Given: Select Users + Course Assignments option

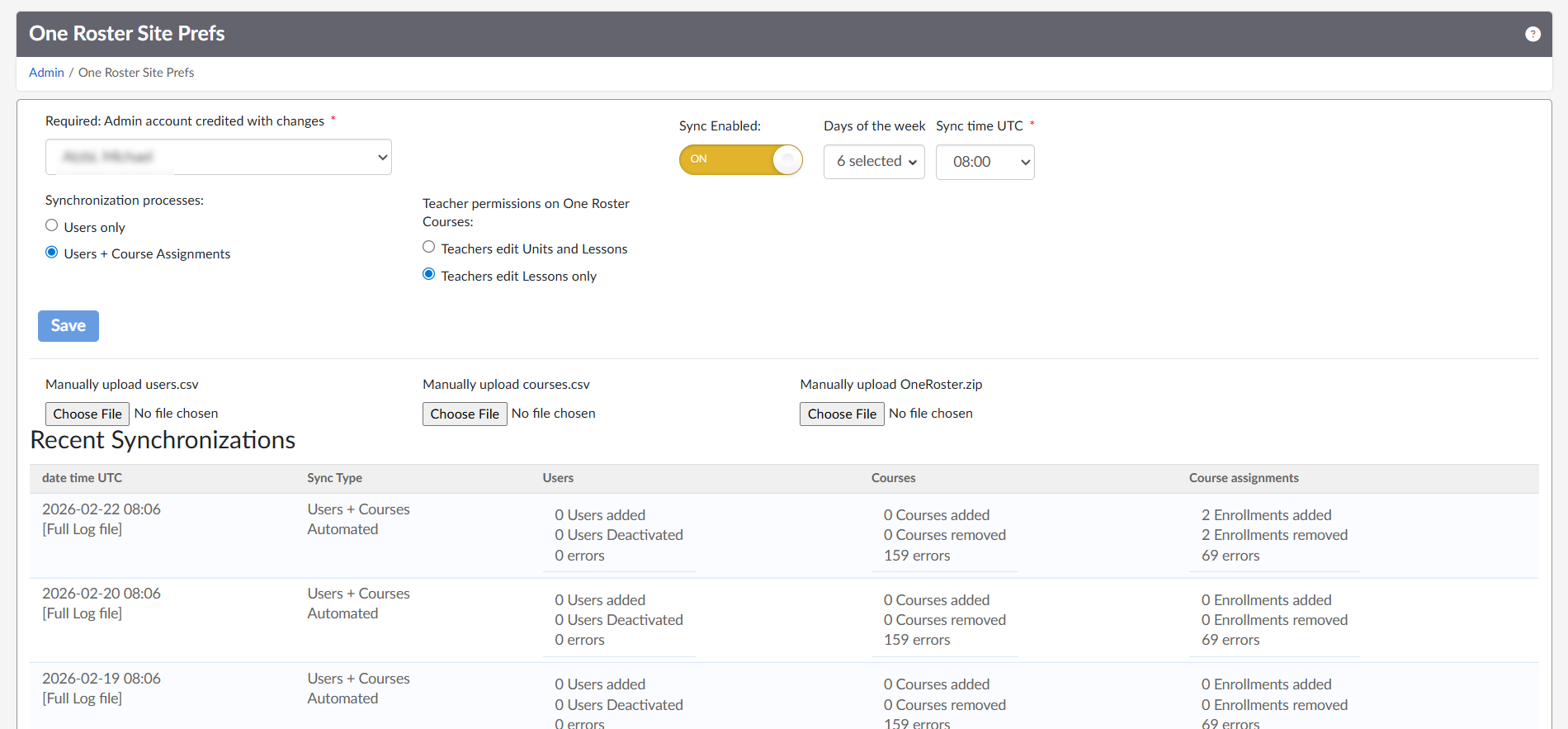Looking at the screenshot, I should point(52,253).
